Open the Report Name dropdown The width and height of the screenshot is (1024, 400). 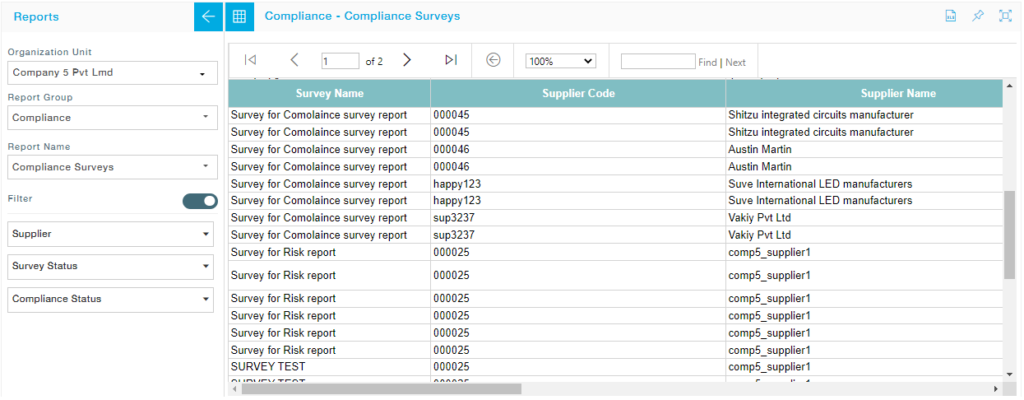pyautogui.click(x=112, y=167)
